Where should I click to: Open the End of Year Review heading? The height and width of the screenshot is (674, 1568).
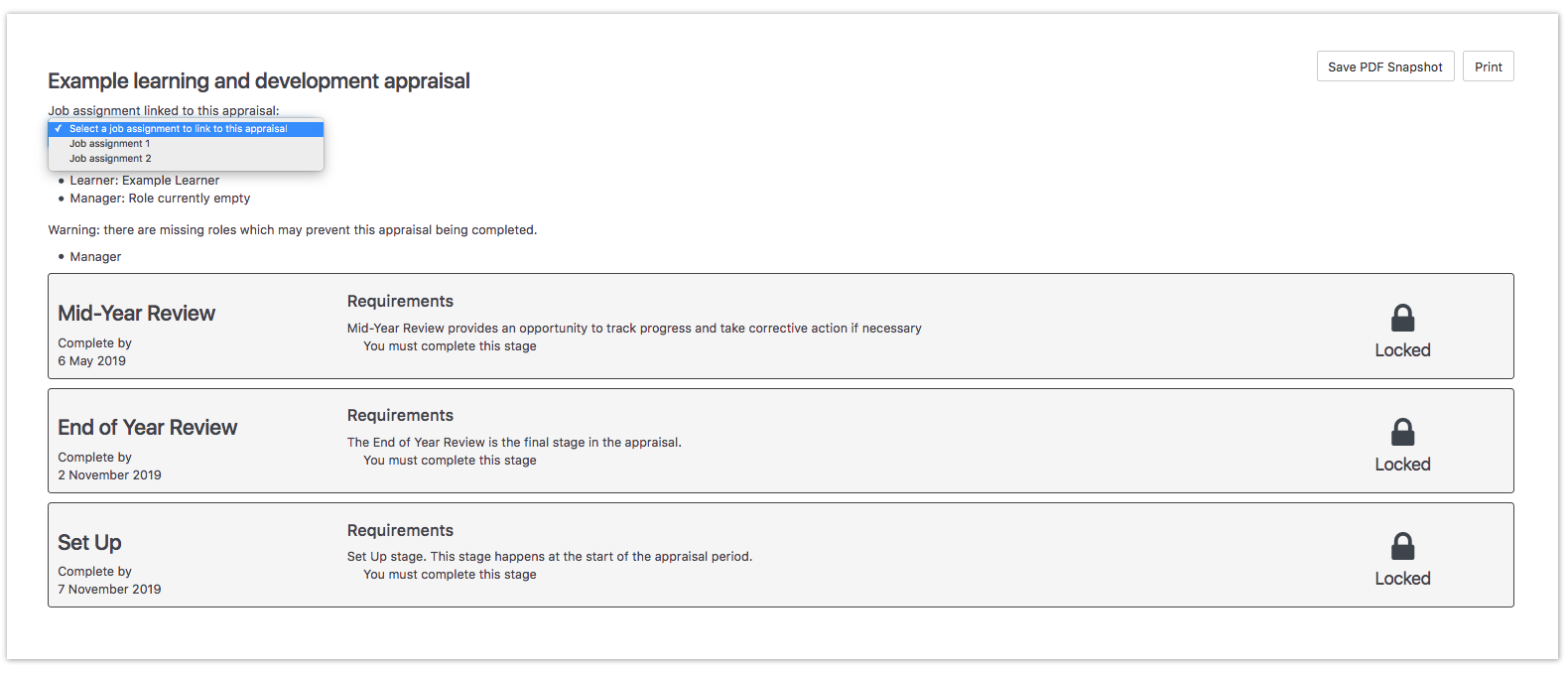pyautogui.click(x=148, y=428)
